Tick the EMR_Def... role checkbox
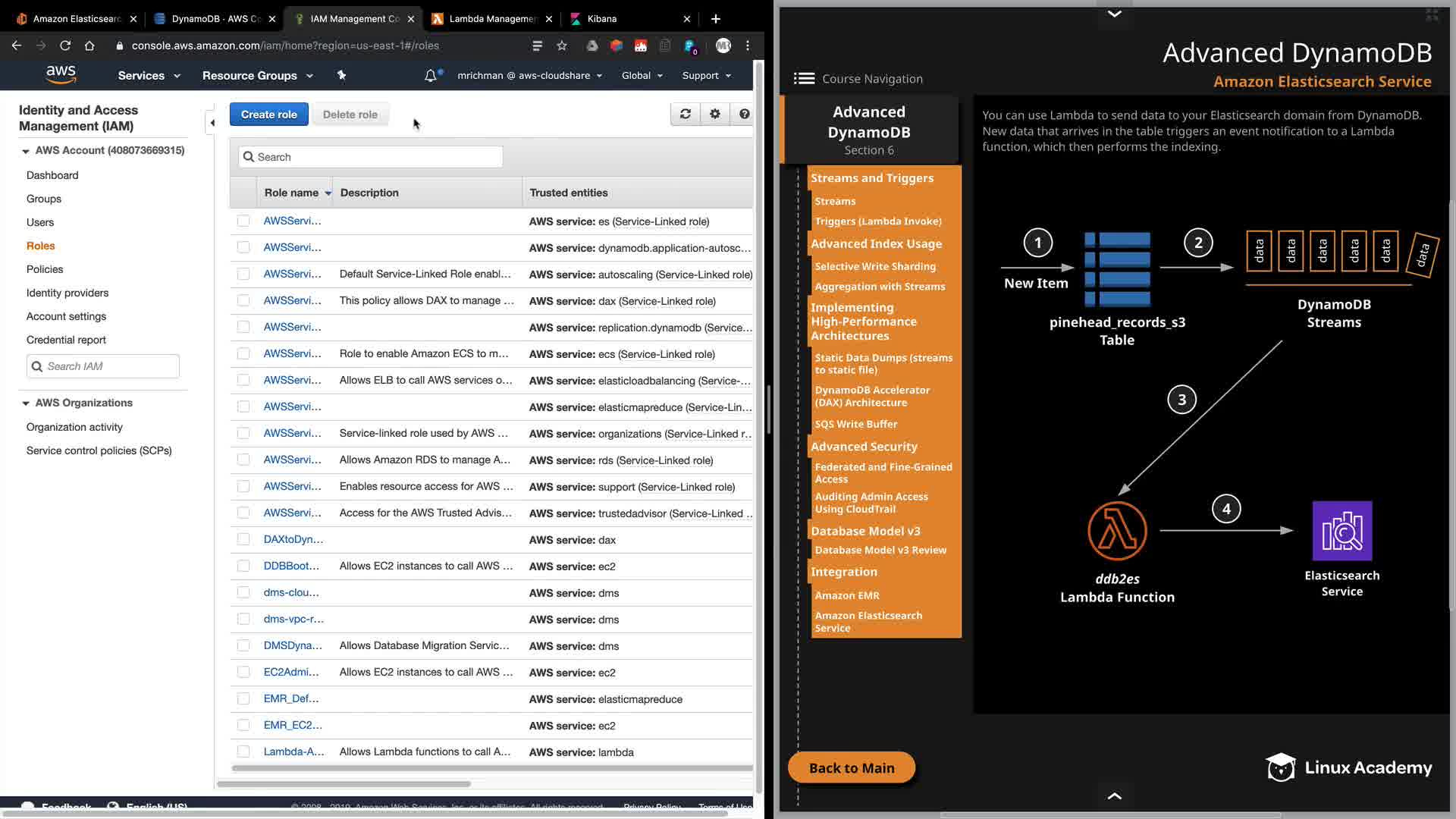Image resolution: width=1456 pixels, height=819 pixels. pyautogui.click(x=243, y=698)
